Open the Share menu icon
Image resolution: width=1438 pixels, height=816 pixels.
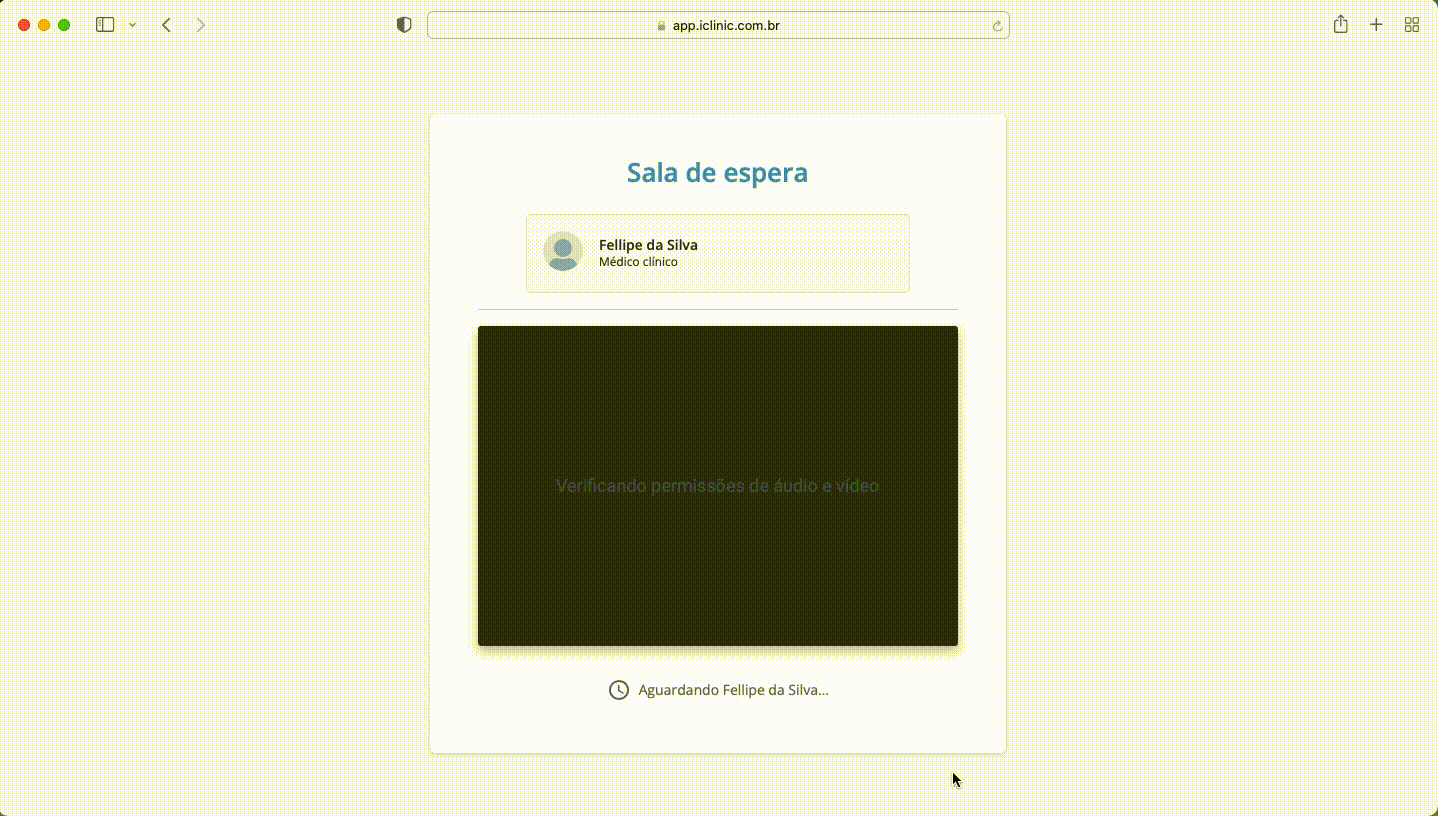(x=1340, y=24)
